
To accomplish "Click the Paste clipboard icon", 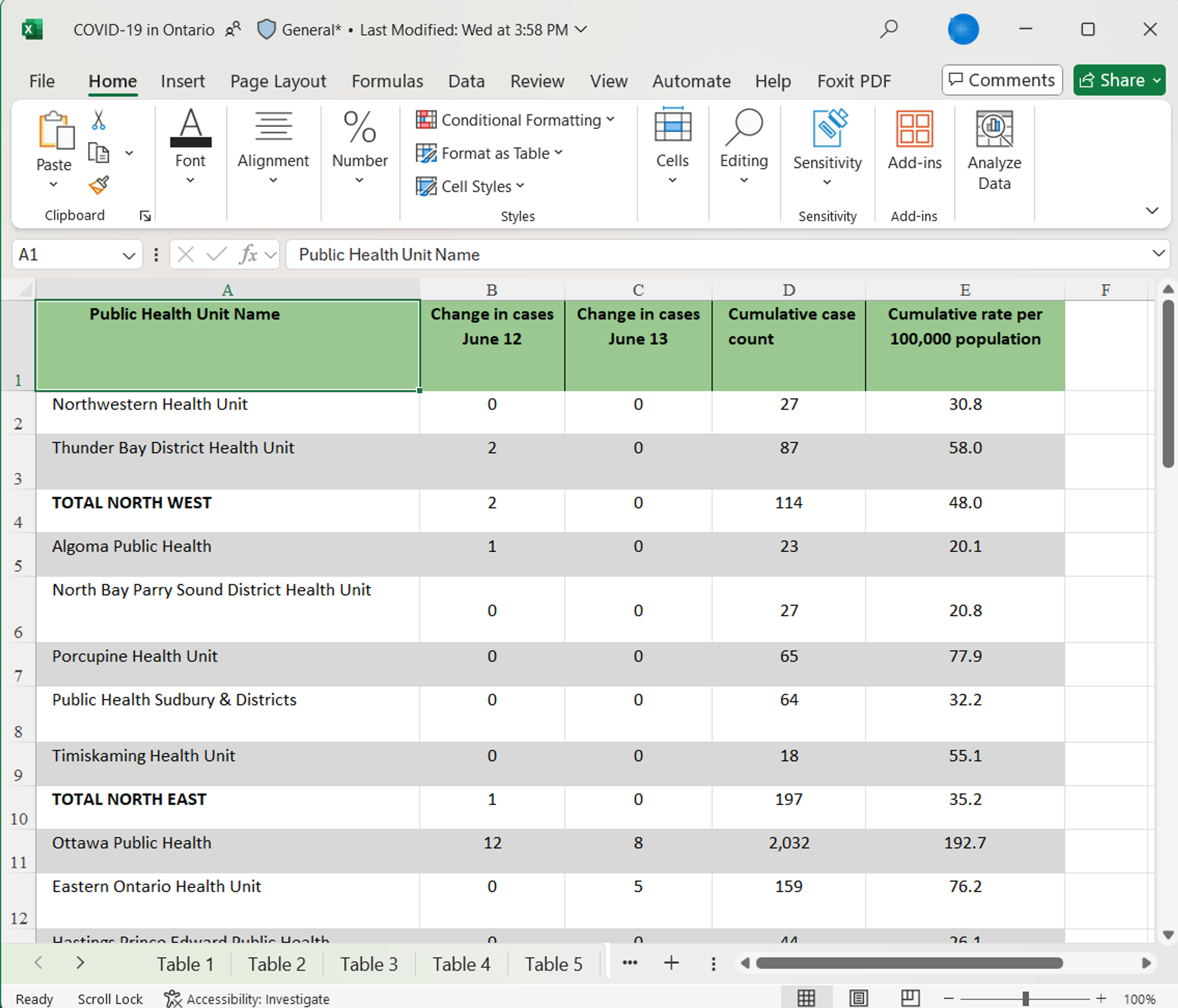I will coord(55,131).
